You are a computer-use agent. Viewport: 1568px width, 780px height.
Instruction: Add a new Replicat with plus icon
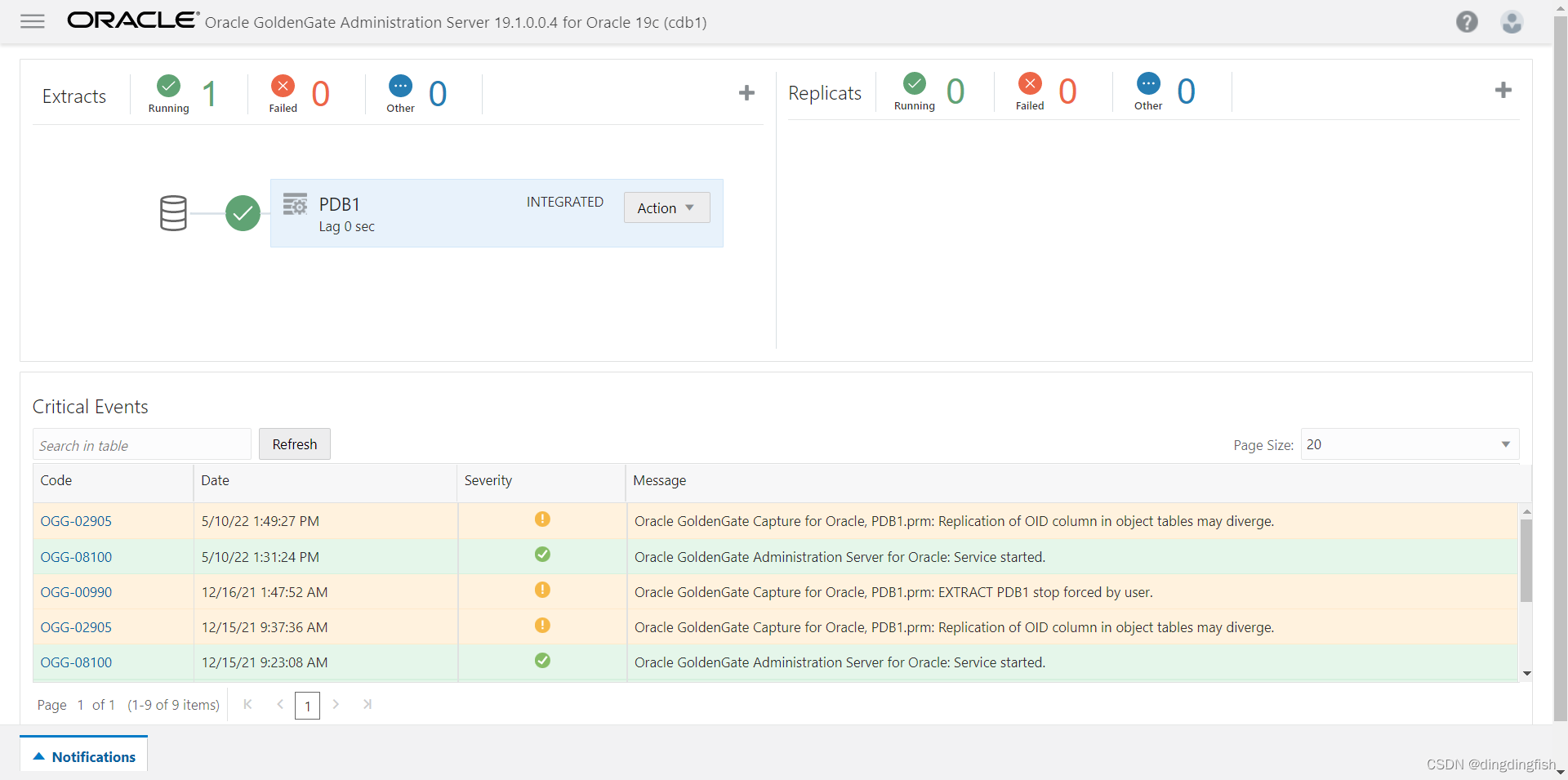click(x=1503, y=90)
